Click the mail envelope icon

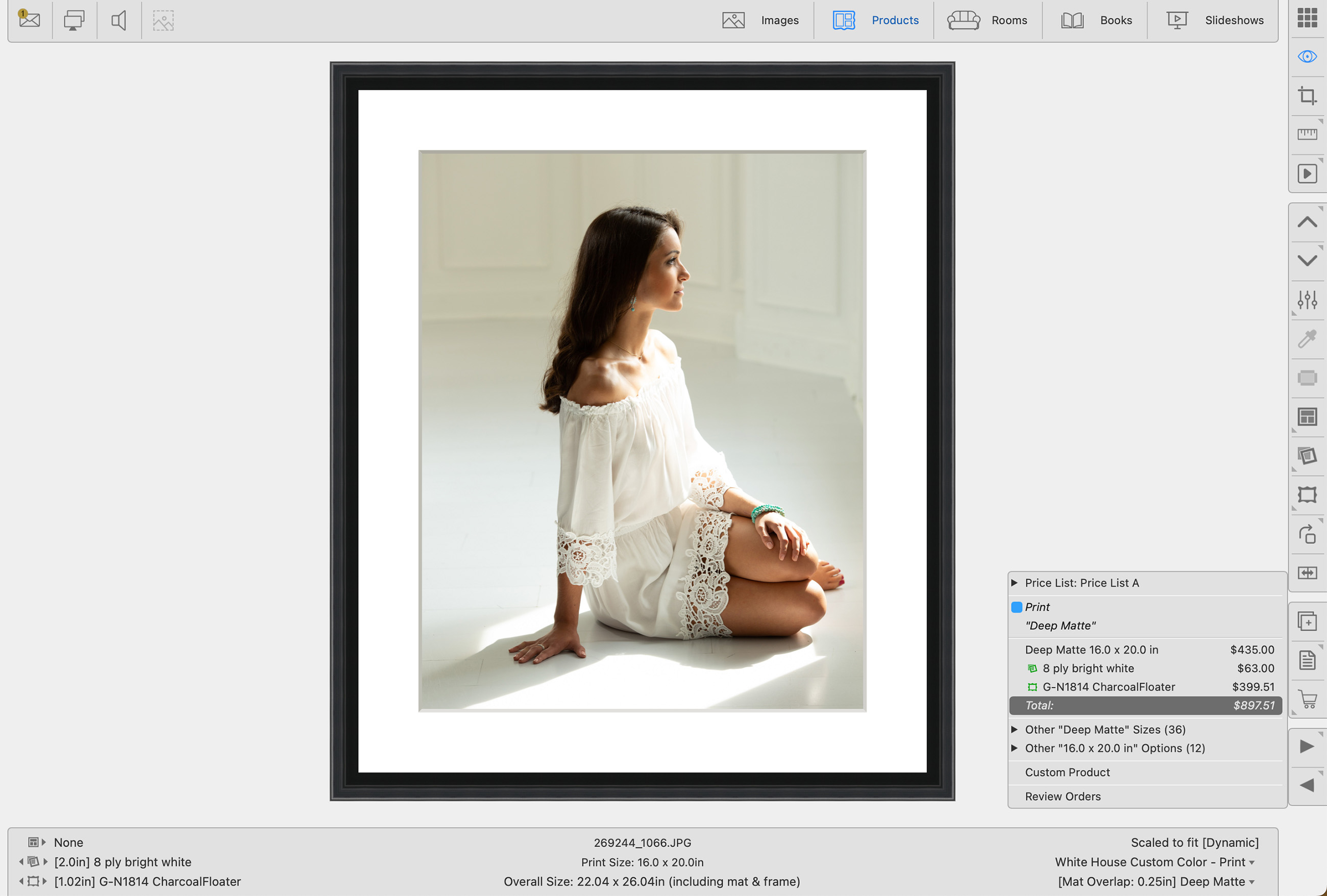click(29, 20)
